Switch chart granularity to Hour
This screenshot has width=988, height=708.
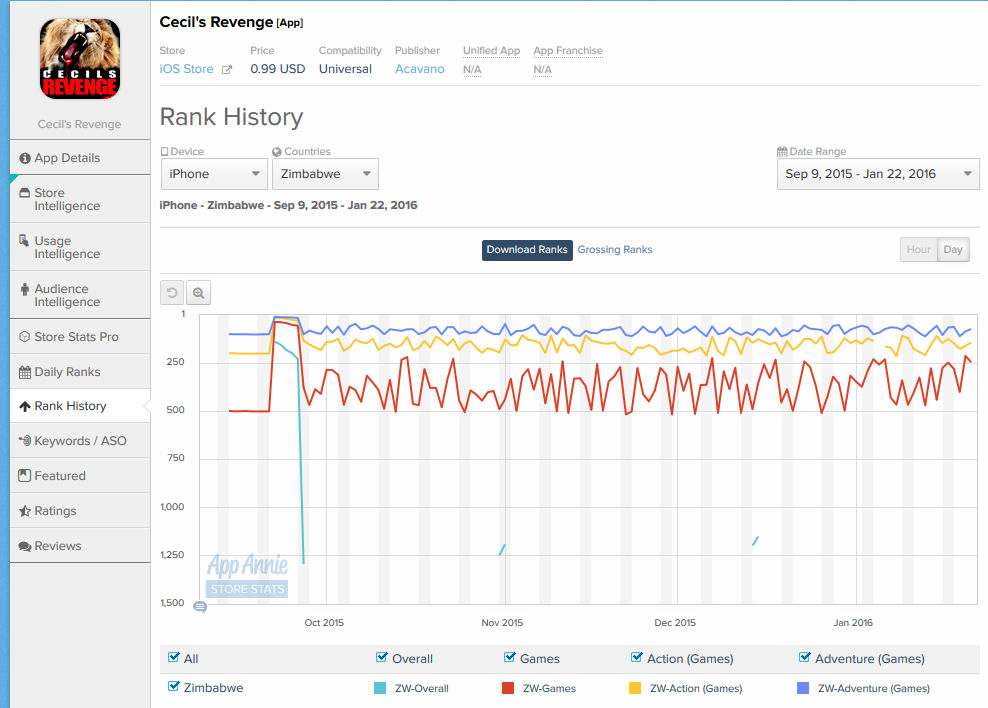pyautogui.click(x=919, y=249)
